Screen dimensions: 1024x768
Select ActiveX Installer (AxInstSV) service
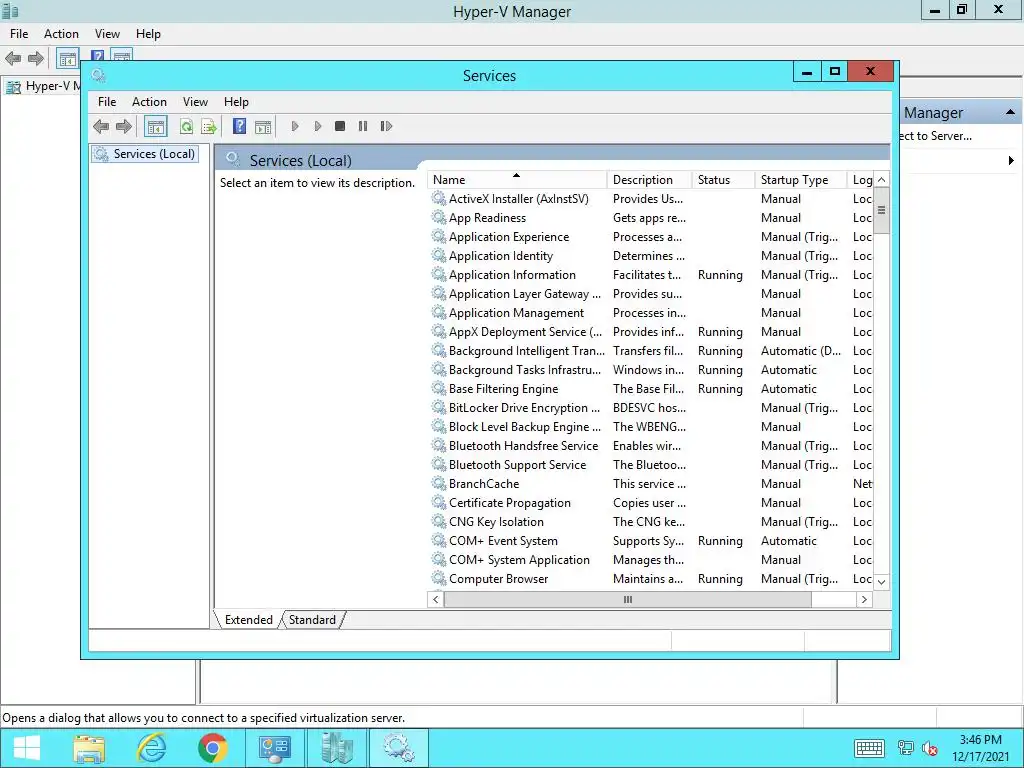click(x=650, y=199)
